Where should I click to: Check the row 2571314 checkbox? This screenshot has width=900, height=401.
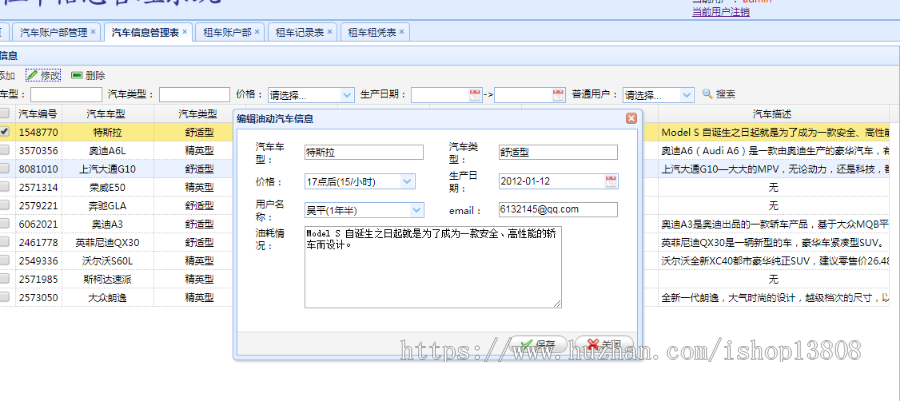5,186
